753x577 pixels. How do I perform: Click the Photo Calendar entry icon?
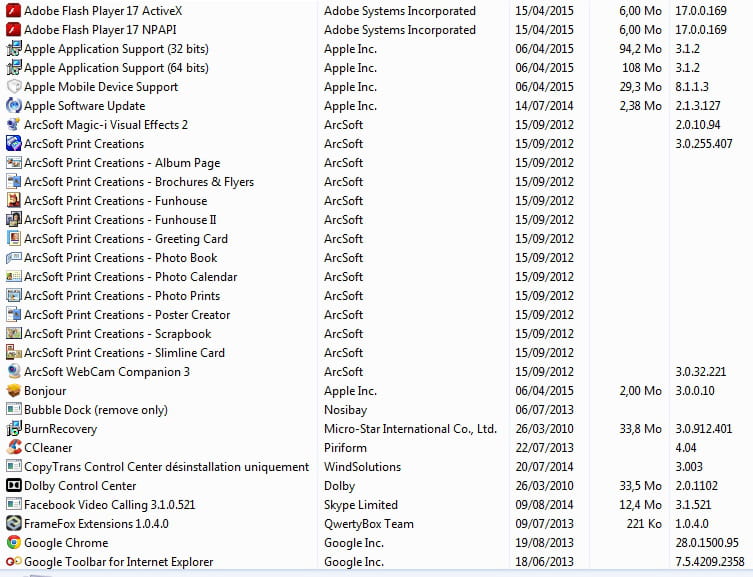click(13, 276)
